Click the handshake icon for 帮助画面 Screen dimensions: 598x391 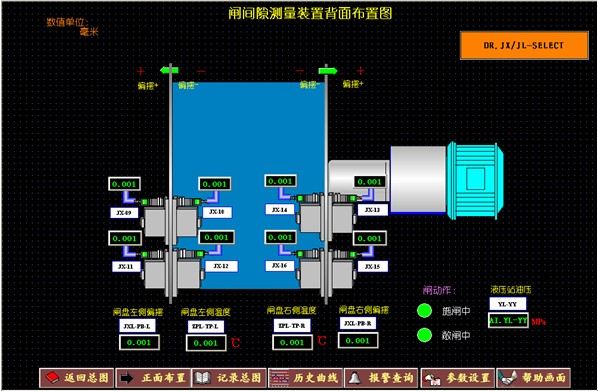pyautogui.click(x=508, y=378)
